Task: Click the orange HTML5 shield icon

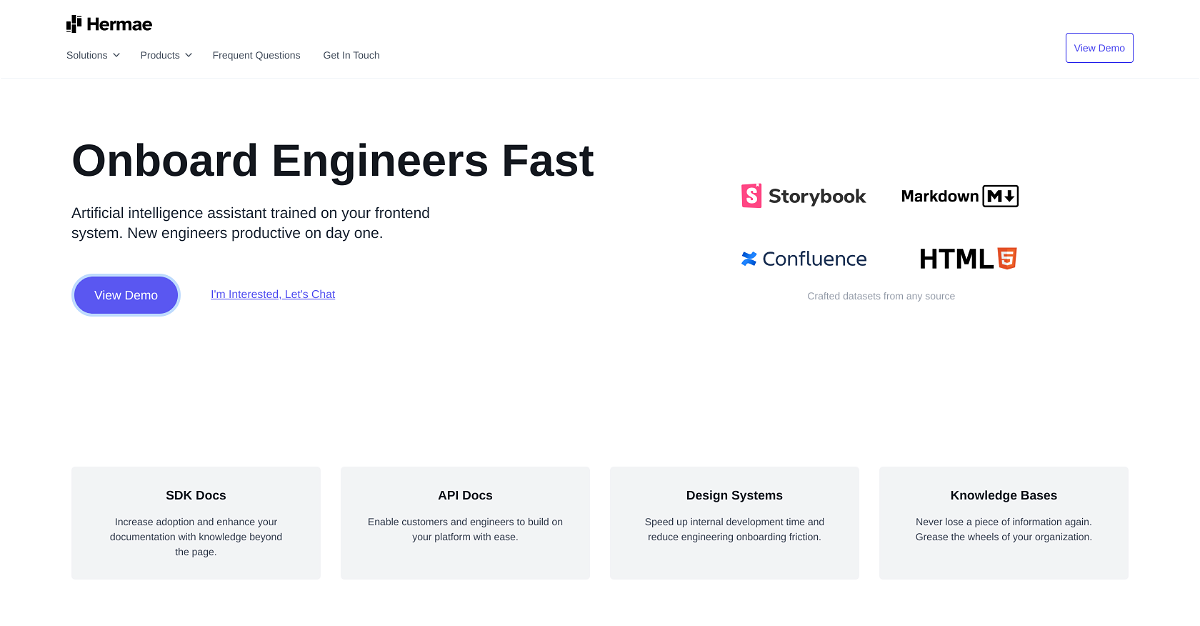Action: [1007, 259]
